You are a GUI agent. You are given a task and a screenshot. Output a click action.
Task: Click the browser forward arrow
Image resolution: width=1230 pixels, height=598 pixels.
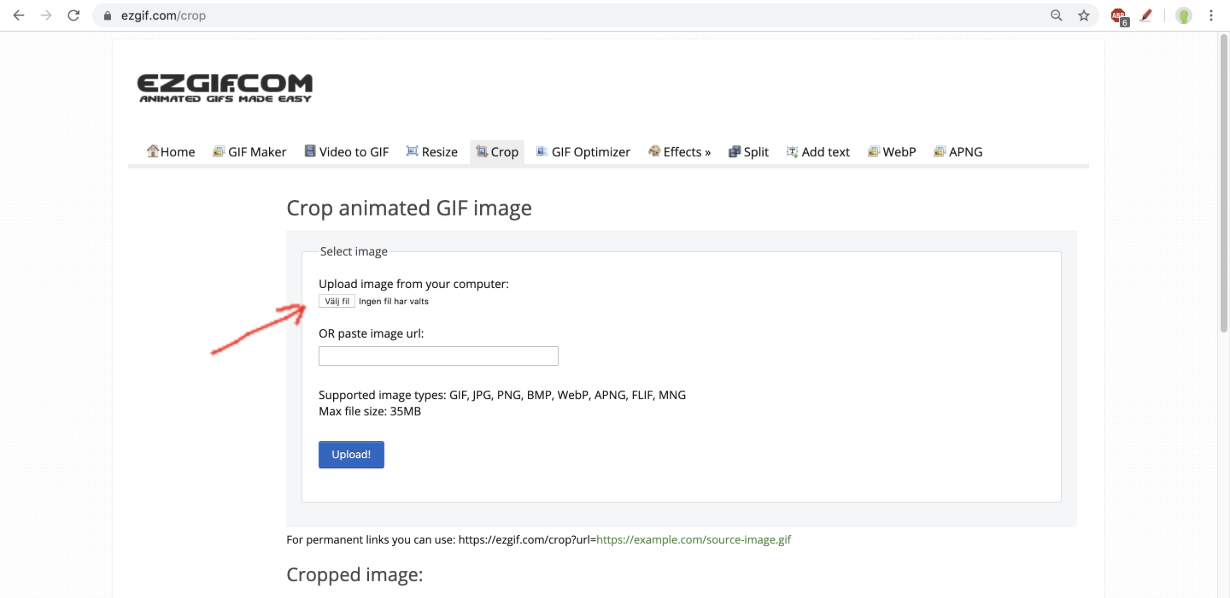coord(46,16)
